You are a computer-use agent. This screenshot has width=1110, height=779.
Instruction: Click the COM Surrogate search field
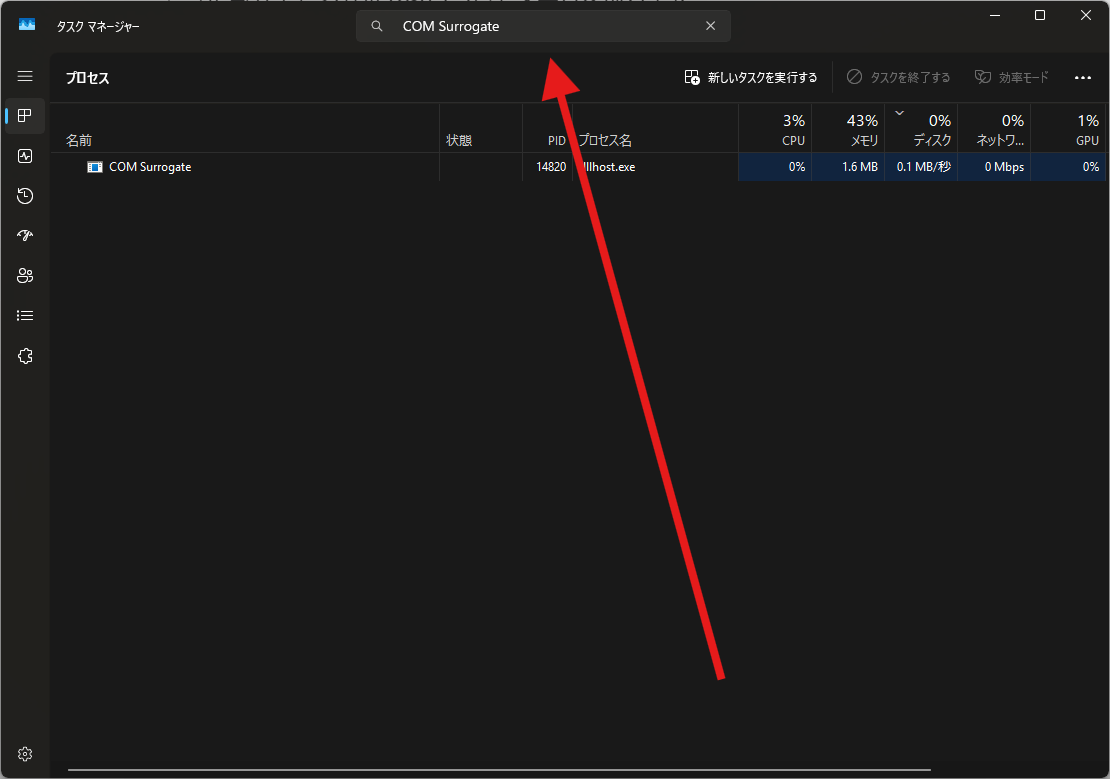tap(540, 26)
